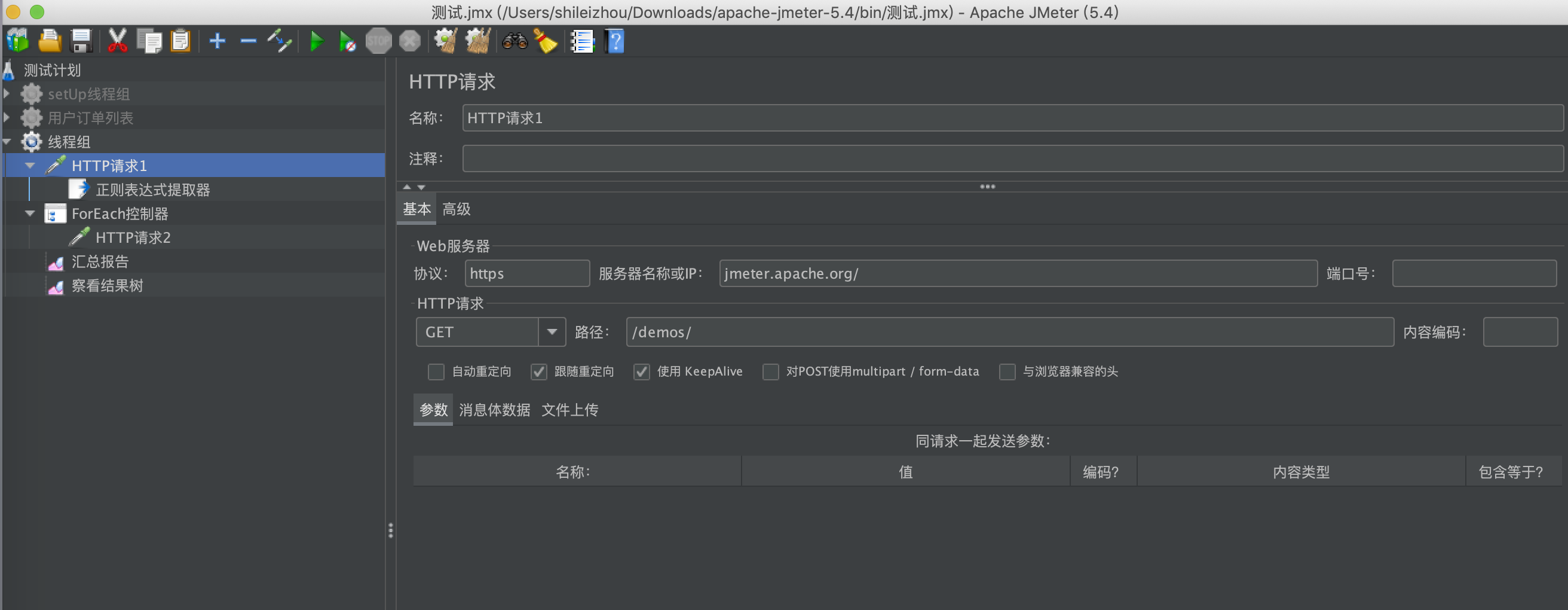Toggle 使用 KeepAlive checkbox
The image size is (1568, 610).
coord(642,371)
